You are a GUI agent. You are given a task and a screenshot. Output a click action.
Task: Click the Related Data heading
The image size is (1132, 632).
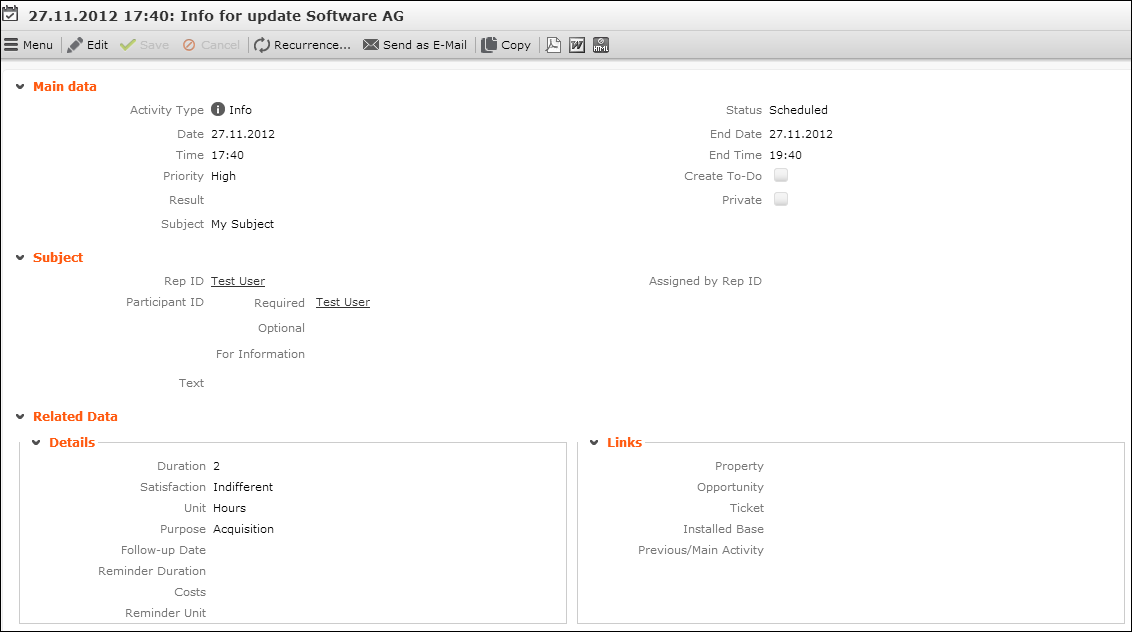click(x=75, y=417)
